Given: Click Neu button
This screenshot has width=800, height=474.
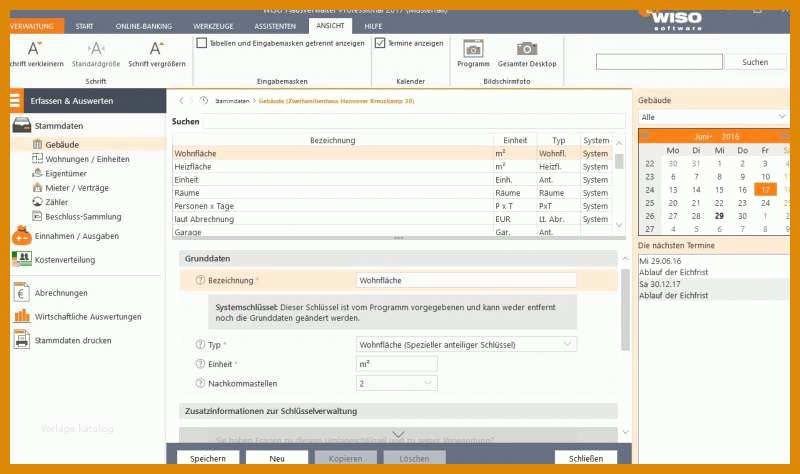Looking at the screenshot, I should tap(277, 458).
